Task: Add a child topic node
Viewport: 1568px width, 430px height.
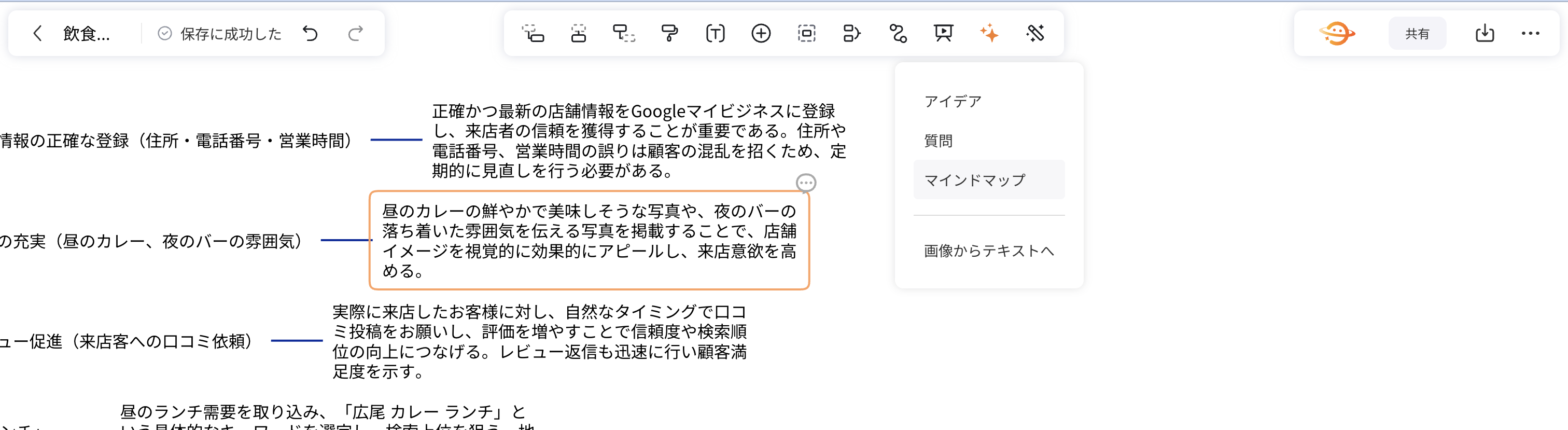Action: (x=578, y=34)
